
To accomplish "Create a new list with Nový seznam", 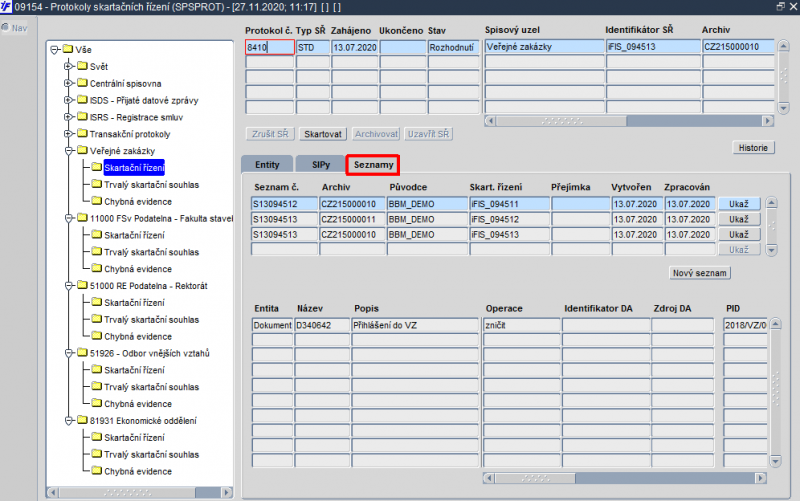I will point(700,273).
